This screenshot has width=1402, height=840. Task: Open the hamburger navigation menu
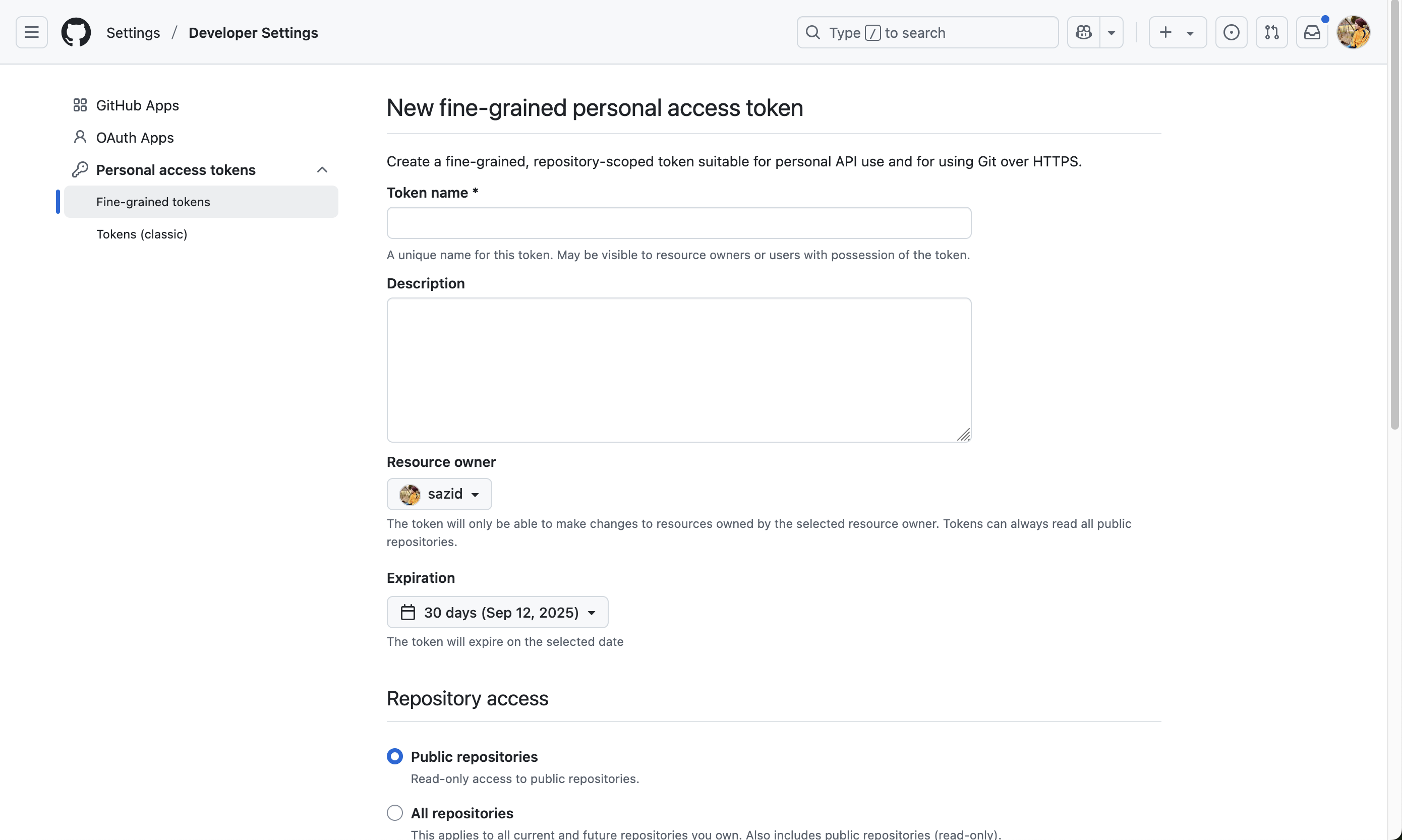coord(32,32)
